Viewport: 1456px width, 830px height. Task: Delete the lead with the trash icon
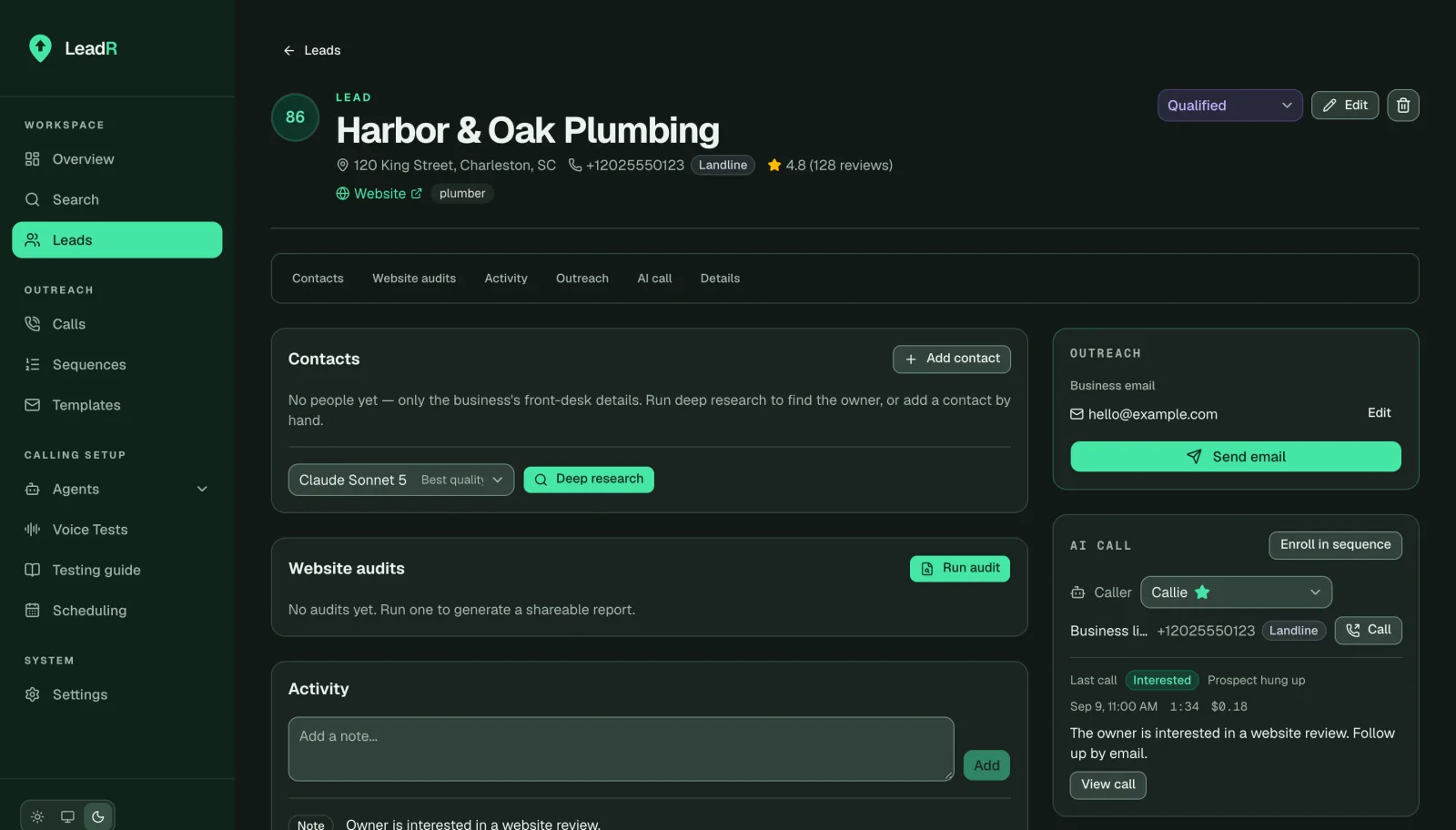(1403, 106)
